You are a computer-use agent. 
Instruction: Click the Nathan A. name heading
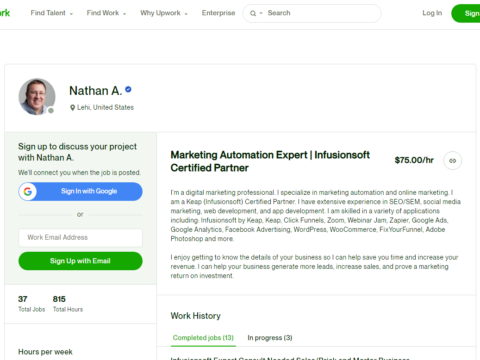96,91
